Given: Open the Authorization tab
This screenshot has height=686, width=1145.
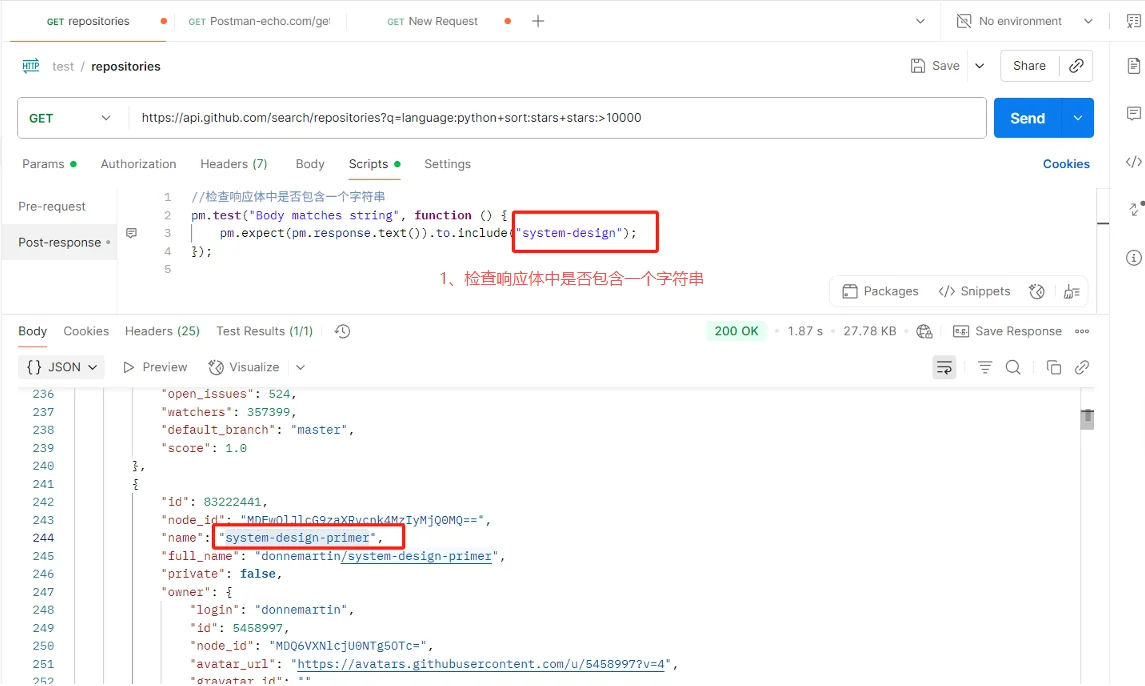Looking at the screenshot, I should [138, 164].
